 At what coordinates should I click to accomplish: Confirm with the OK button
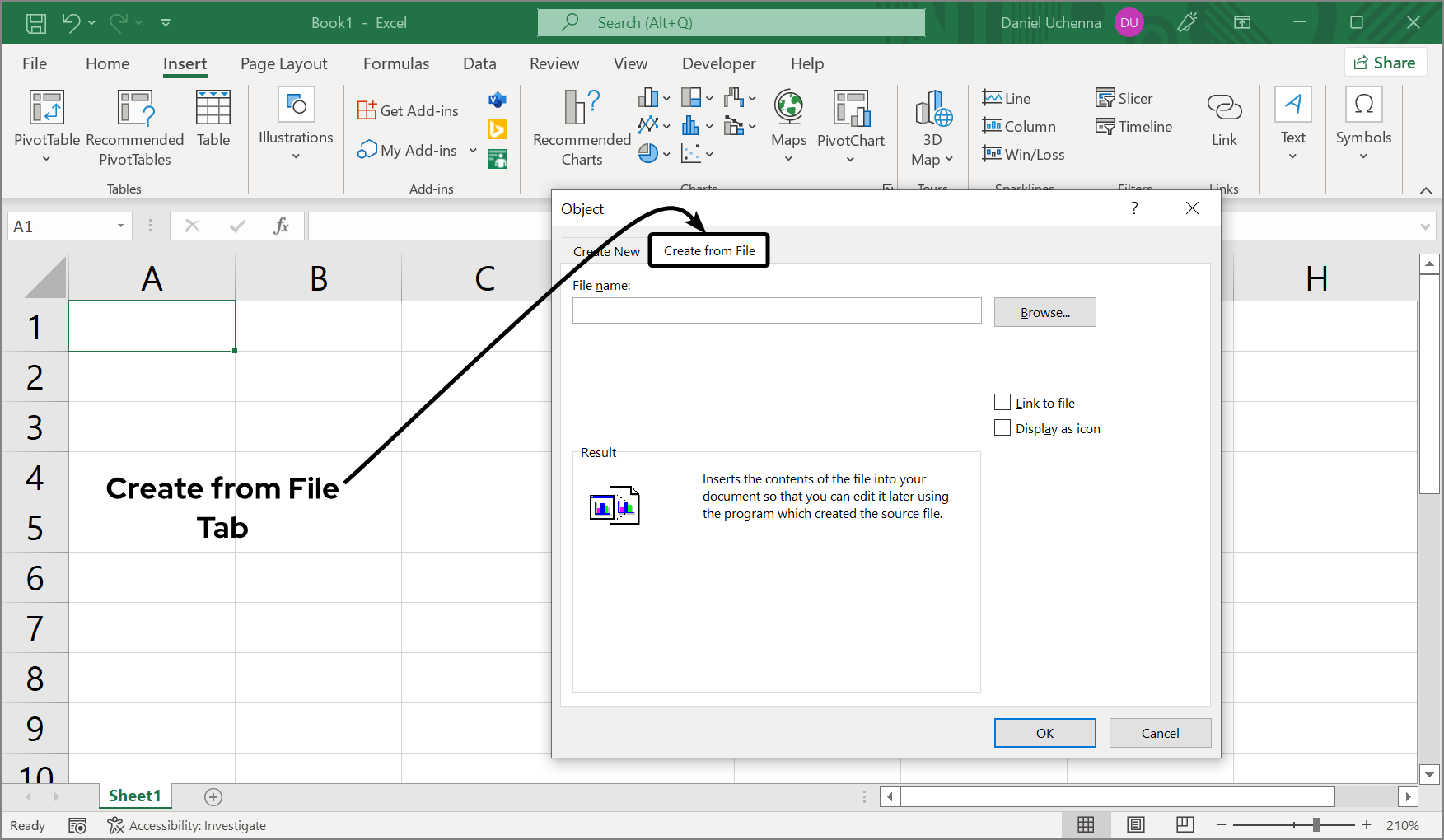pos(1044,732)
